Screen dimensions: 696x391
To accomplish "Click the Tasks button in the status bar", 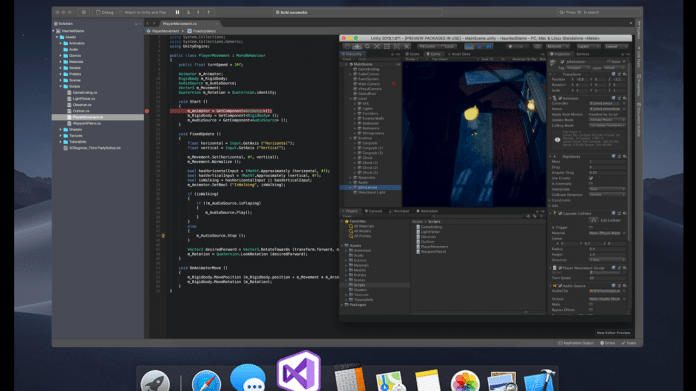I will coord(629,343).
